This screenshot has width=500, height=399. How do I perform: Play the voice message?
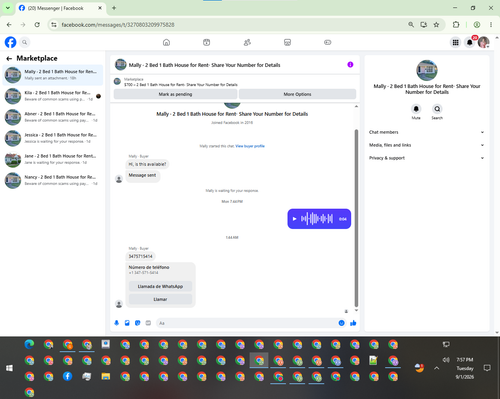(294, 219)
